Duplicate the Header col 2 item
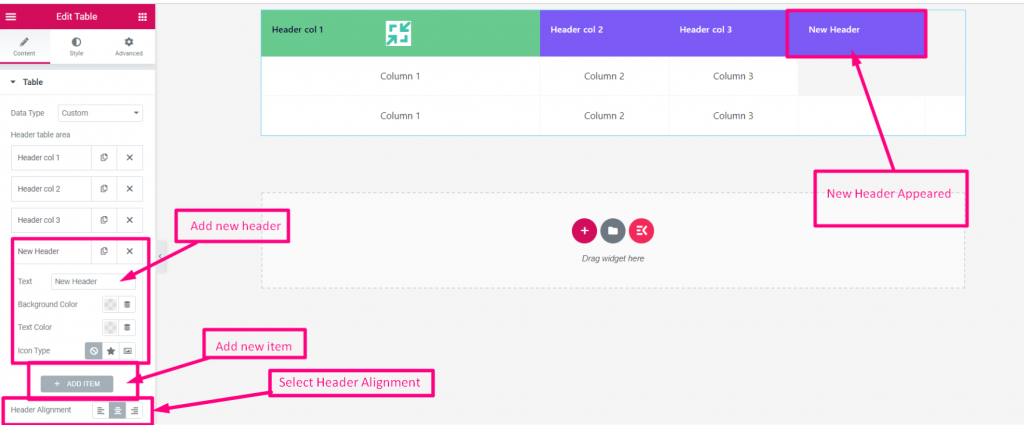Viewport: 1024px width, 425px height. point(104,189)
